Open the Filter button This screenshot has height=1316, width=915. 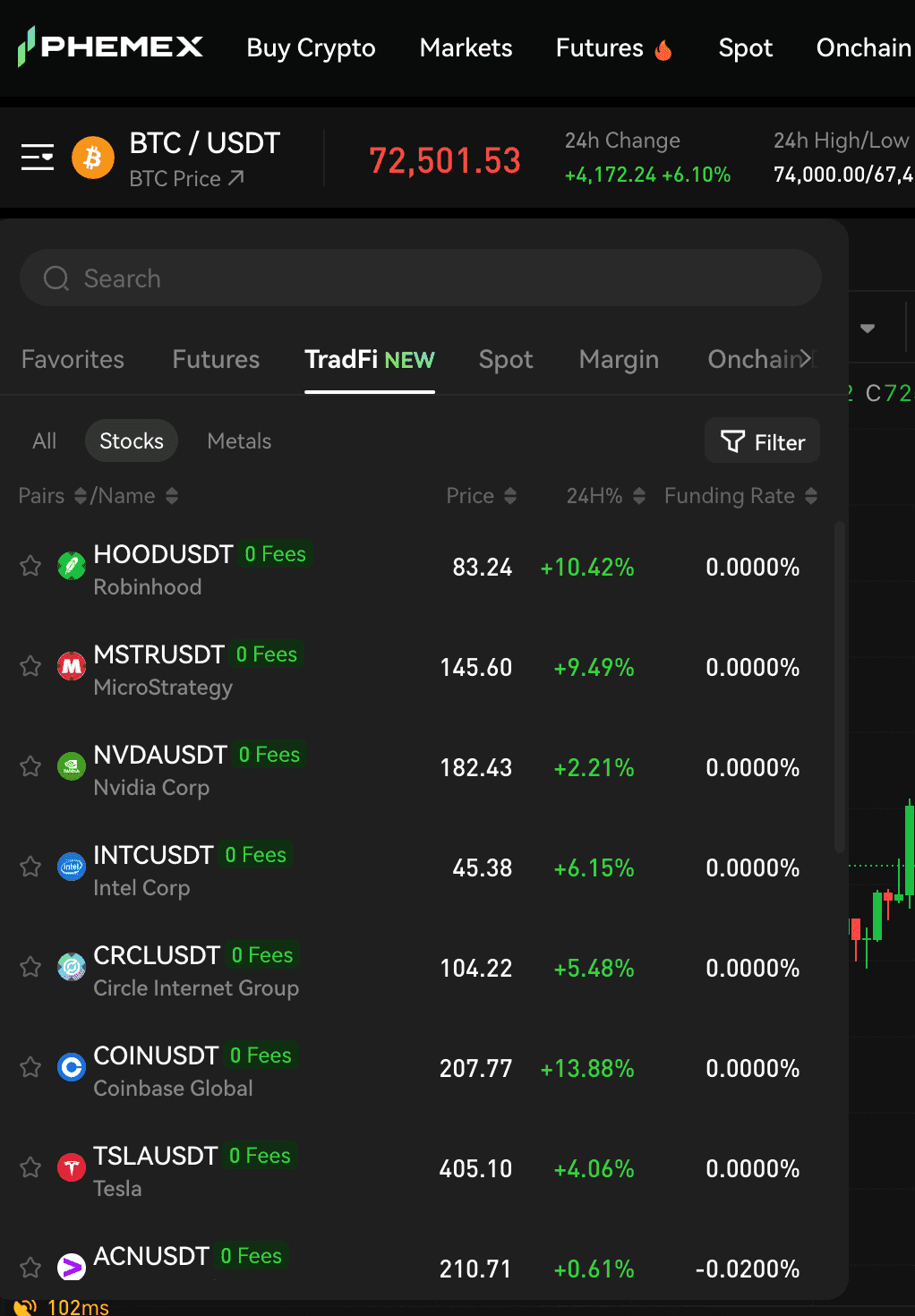[x=762, y=441]
